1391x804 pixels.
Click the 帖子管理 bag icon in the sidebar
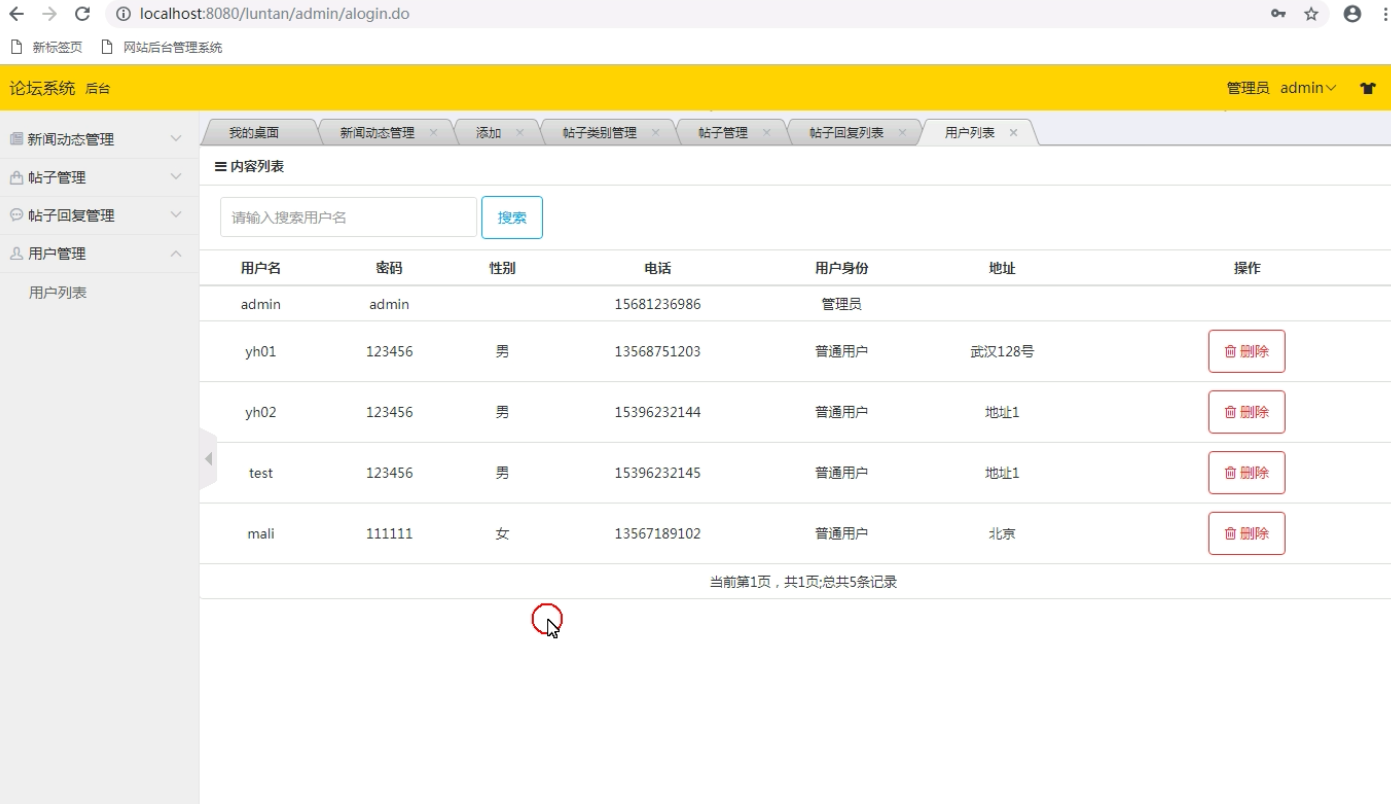point(16,177)
